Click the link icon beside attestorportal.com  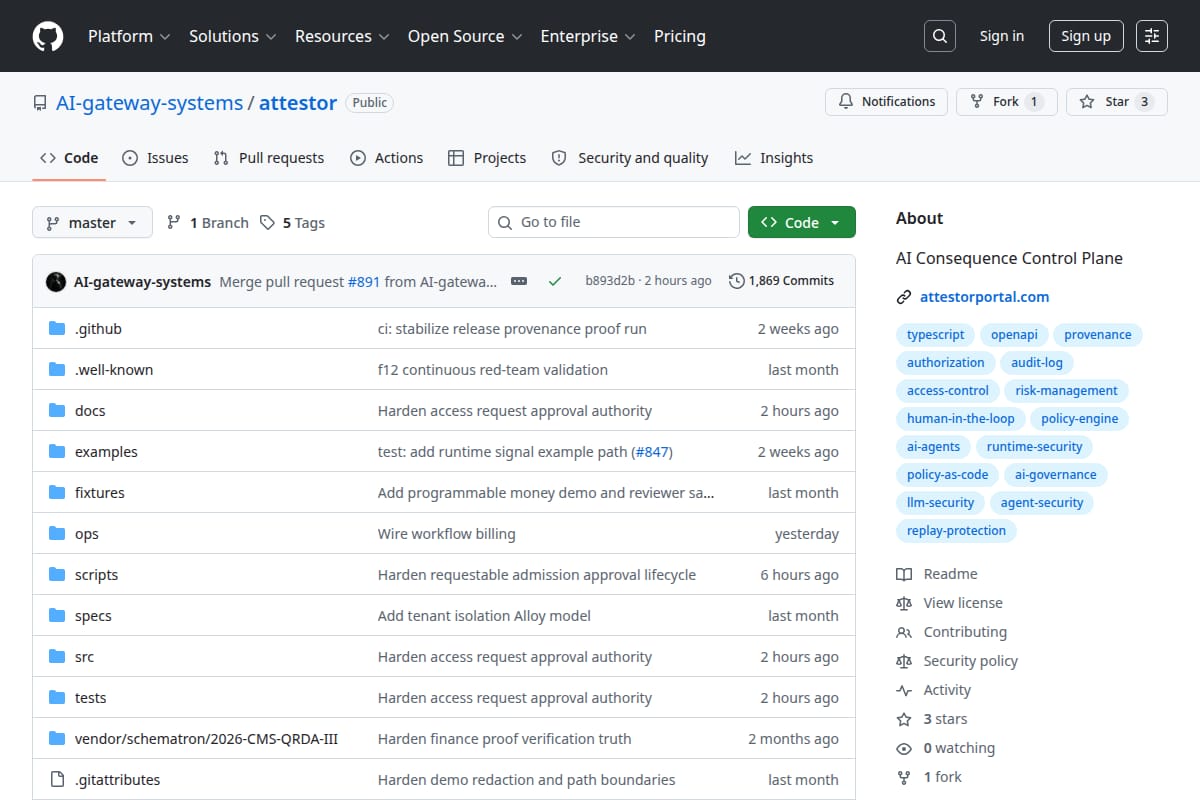point(904,297)
